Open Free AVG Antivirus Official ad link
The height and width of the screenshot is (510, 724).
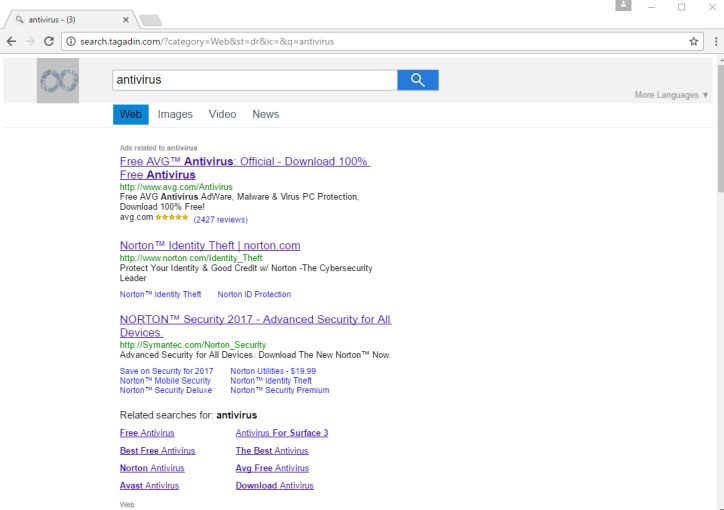[x=245, y=168]
